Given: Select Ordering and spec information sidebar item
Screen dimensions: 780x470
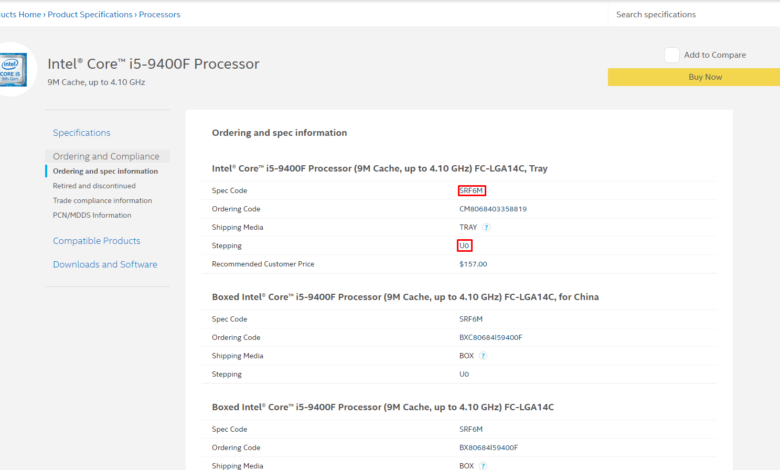Looking at the screenshot, I should (x=105, y=171).
